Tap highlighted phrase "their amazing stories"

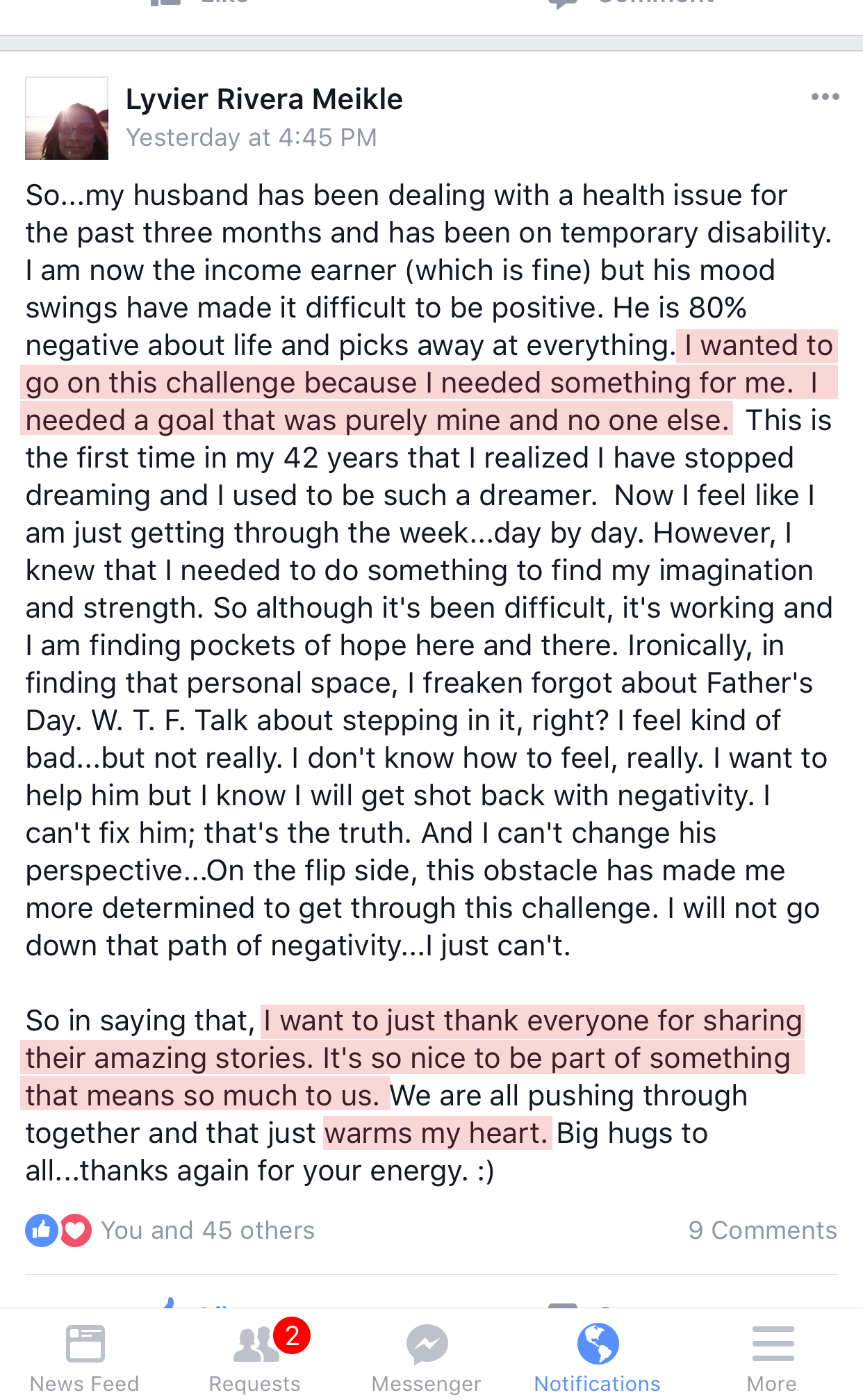(170, 1058)
